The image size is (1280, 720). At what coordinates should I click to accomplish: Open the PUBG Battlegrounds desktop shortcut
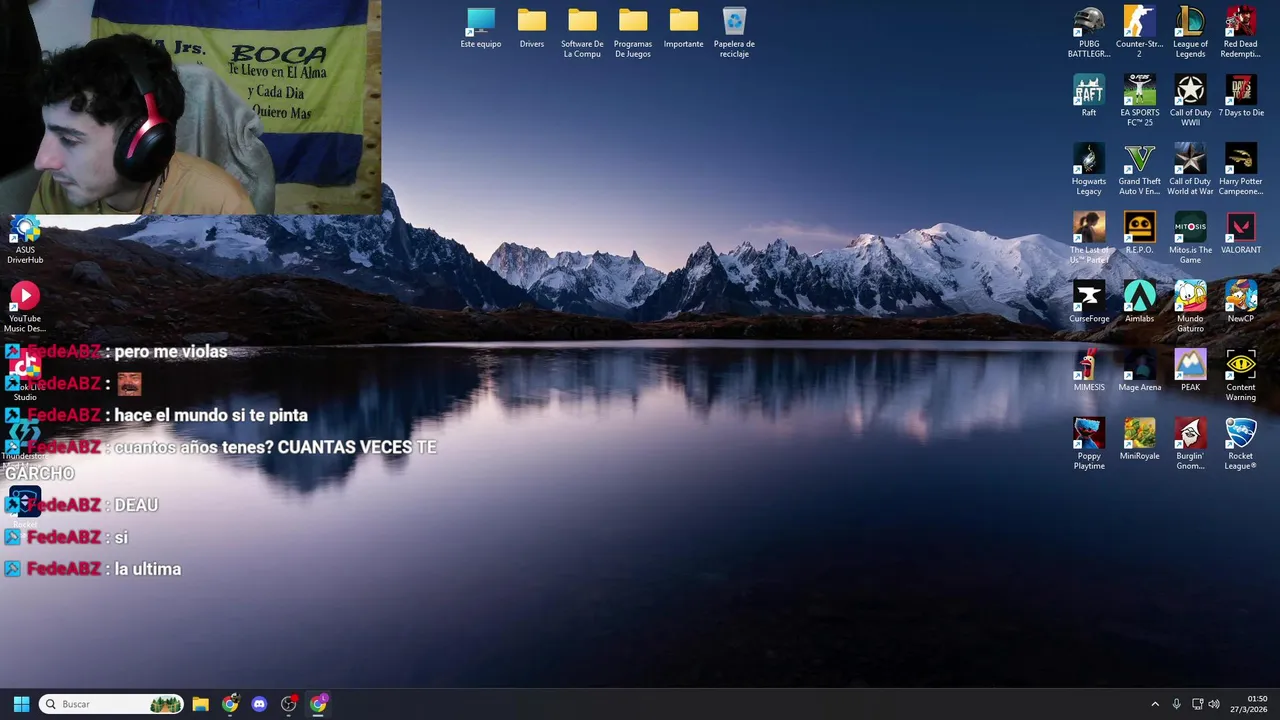[x=1089, y=32]
